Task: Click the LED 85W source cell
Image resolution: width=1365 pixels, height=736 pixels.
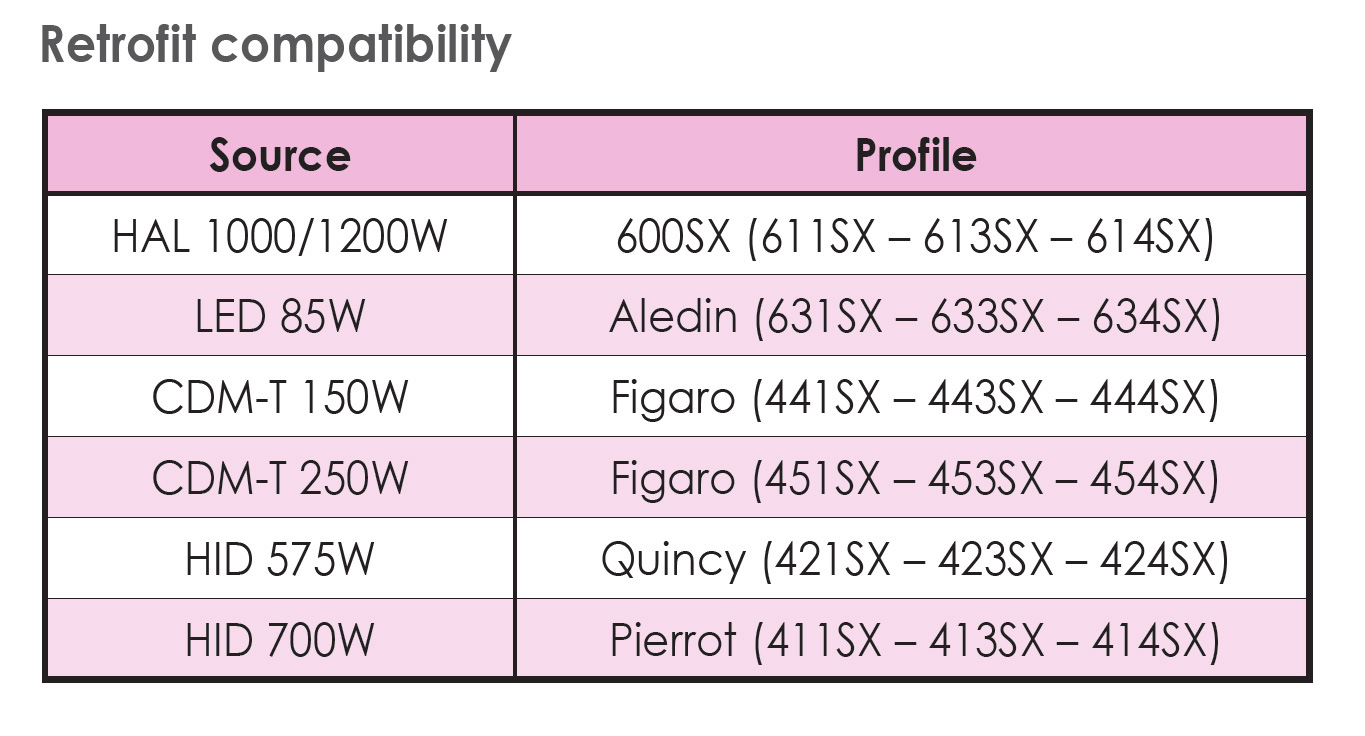Action: coord(280,317)
